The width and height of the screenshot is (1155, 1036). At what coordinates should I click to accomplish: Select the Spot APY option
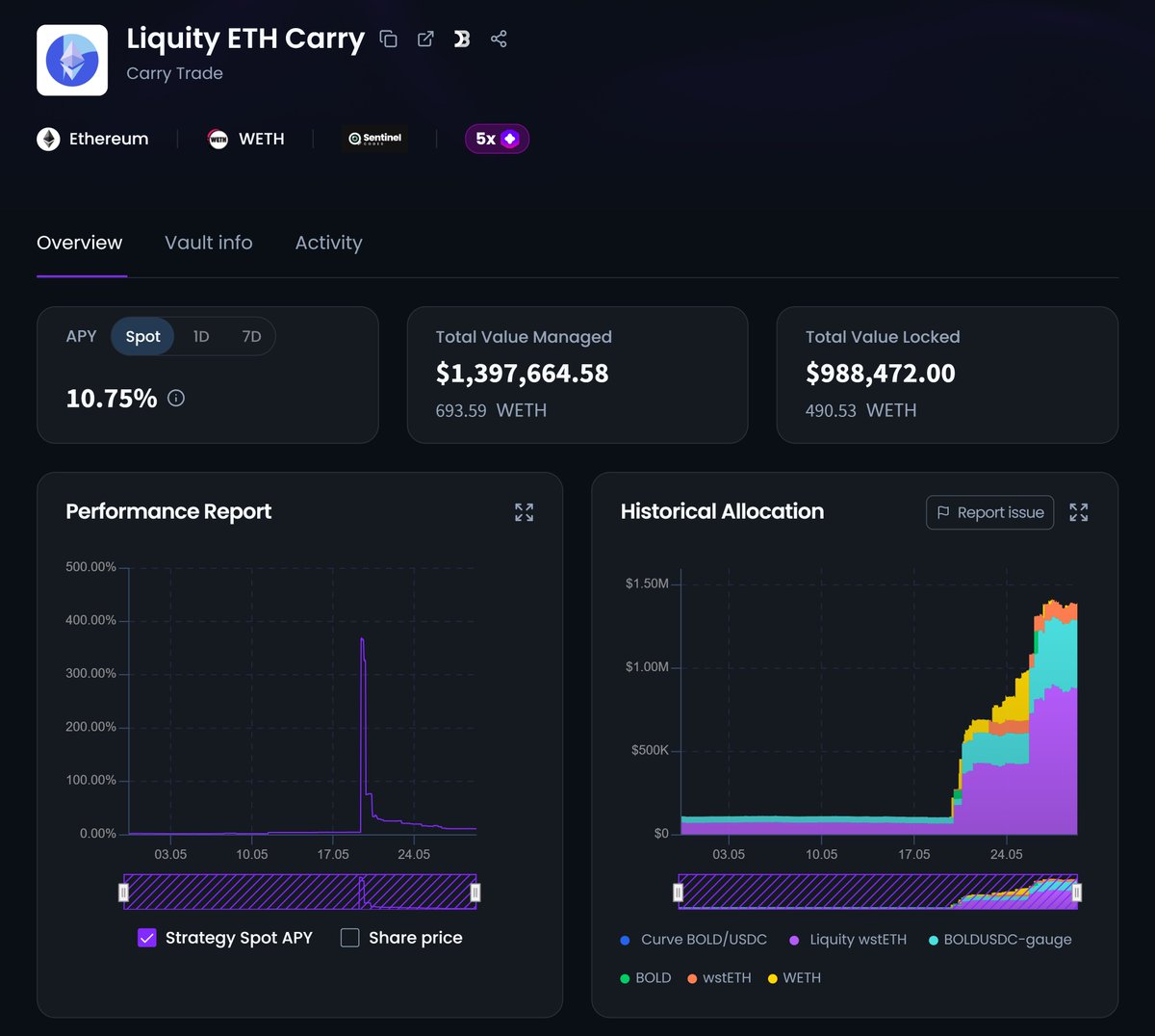(142, 336)
